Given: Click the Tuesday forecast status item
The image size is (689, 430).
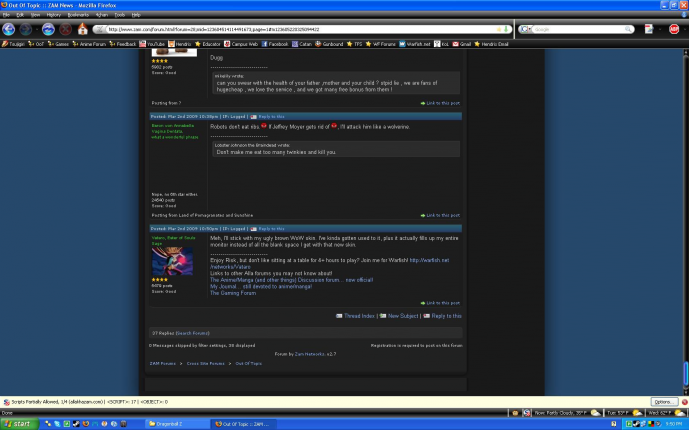Looking at the screenshot, I should (x=624, y=413).
